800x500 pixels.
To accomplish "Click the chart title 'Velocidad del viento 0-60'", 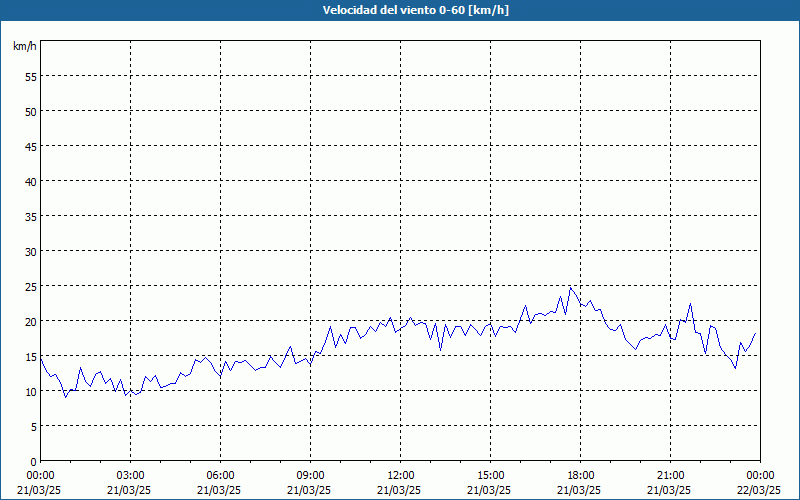I will 400,11.
